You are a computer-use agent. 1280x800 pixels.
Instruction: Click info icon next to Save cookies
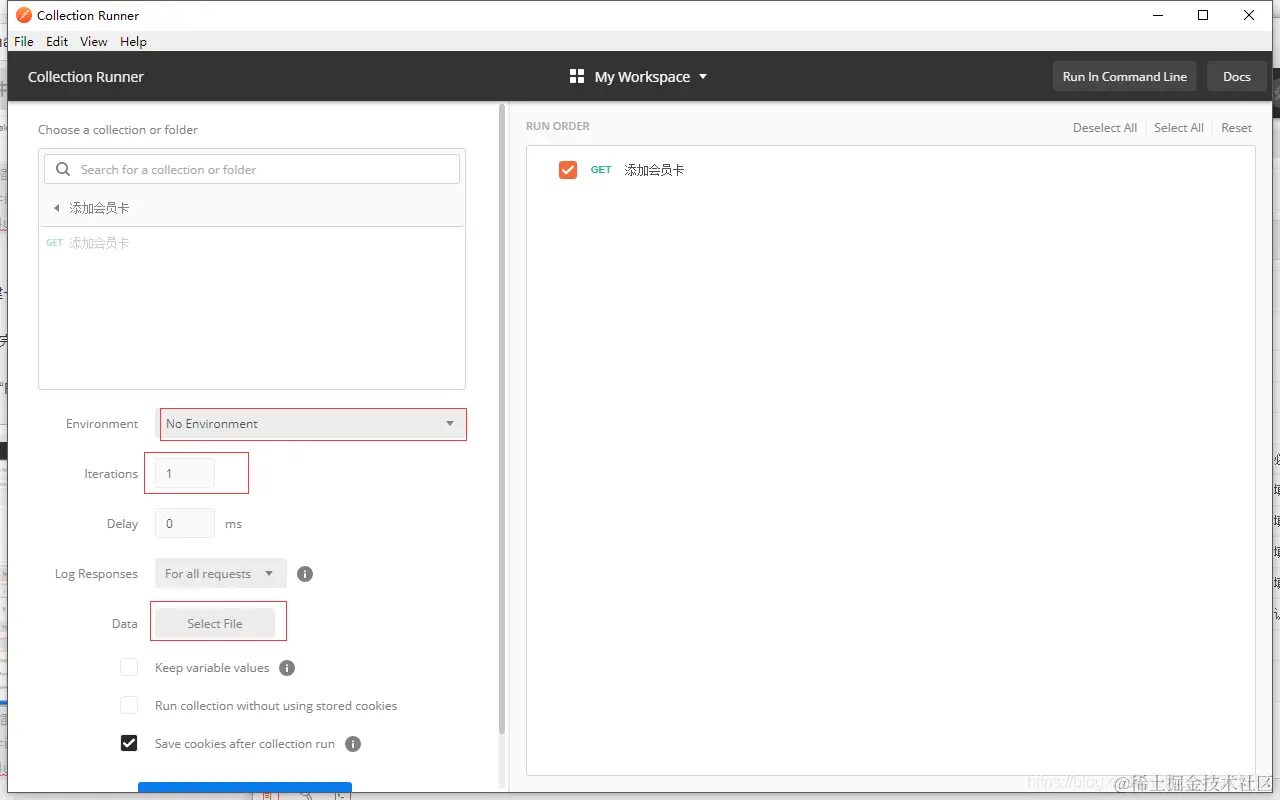[353, 744]
